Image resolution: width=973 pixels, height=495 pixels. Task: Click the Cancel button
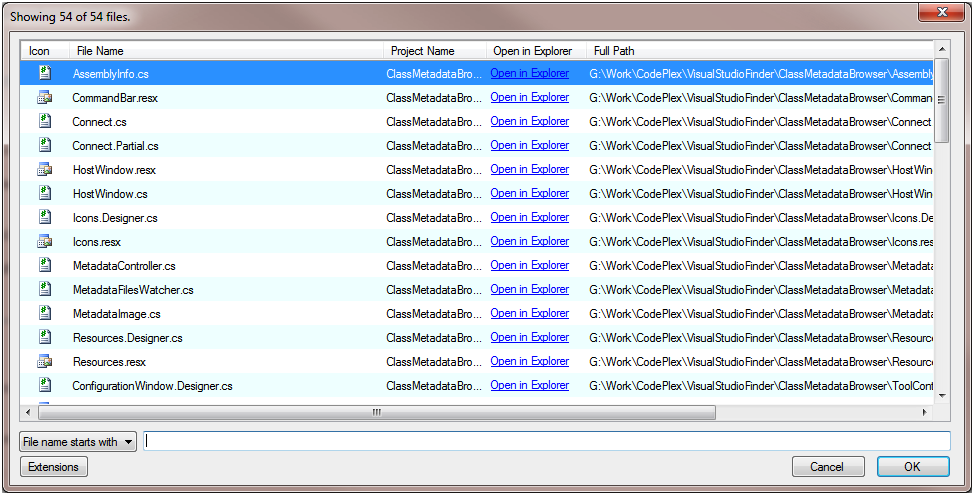click(x=828, y=467)
